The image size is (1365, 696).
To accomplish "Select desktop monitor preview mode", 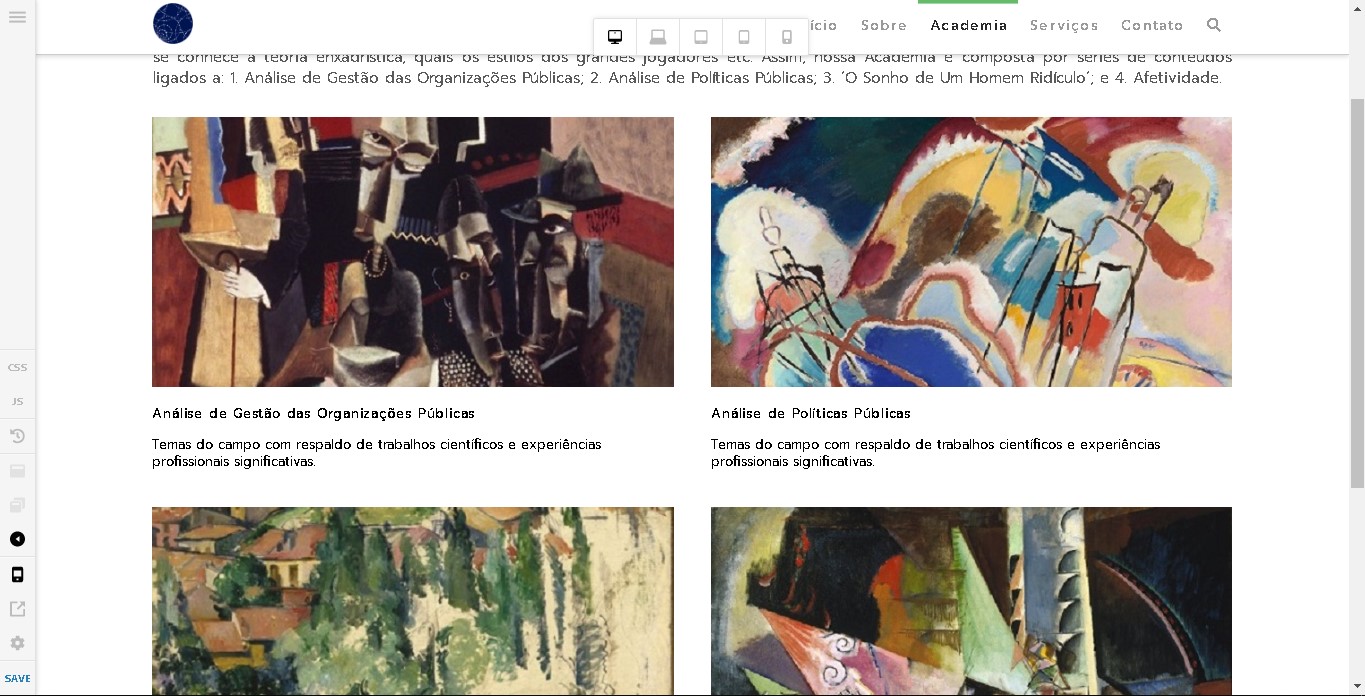I will click(x=615, y=37).
